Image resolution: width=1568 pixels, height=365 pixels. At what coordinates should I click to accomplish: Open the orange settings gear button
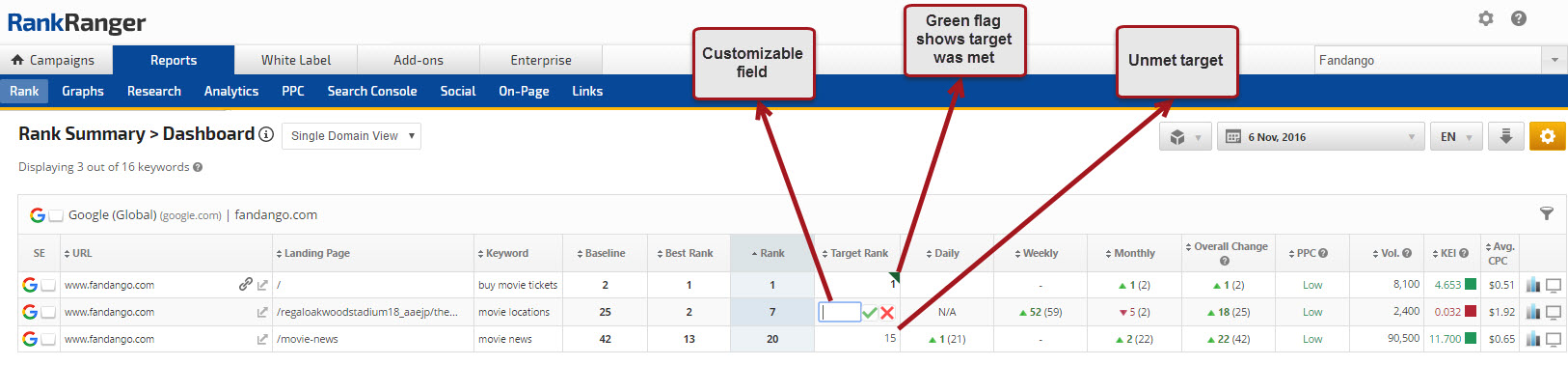click(1547, 136)
